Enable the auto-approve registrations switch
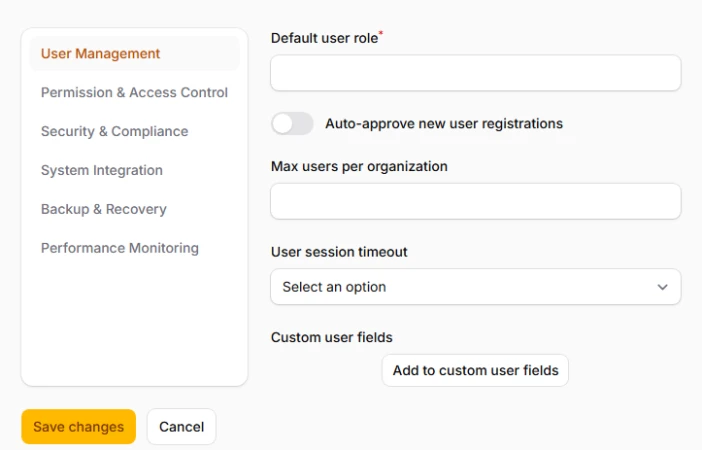The height and width of the screenshot is (450, 702). pos(292,124)
